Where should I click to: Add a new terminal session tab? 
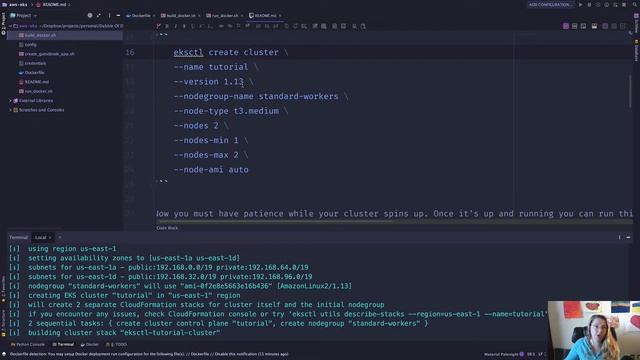[60, 238]
